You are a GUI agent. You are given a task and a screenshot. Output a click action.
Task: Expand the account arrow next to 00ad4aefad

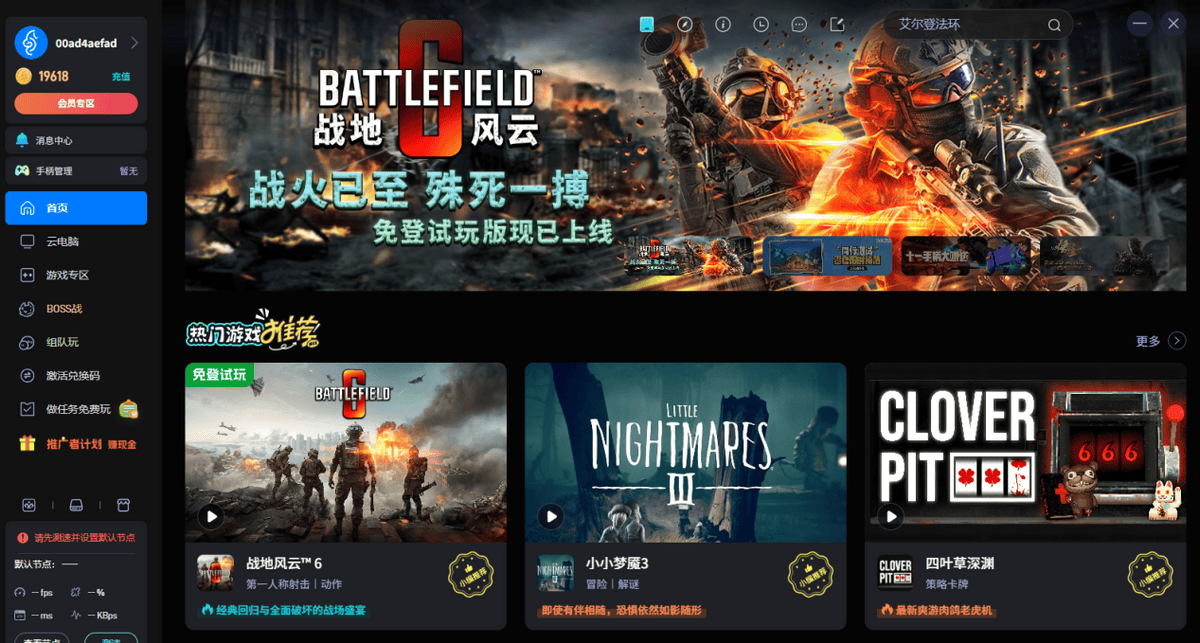click(x=134, y=43)
